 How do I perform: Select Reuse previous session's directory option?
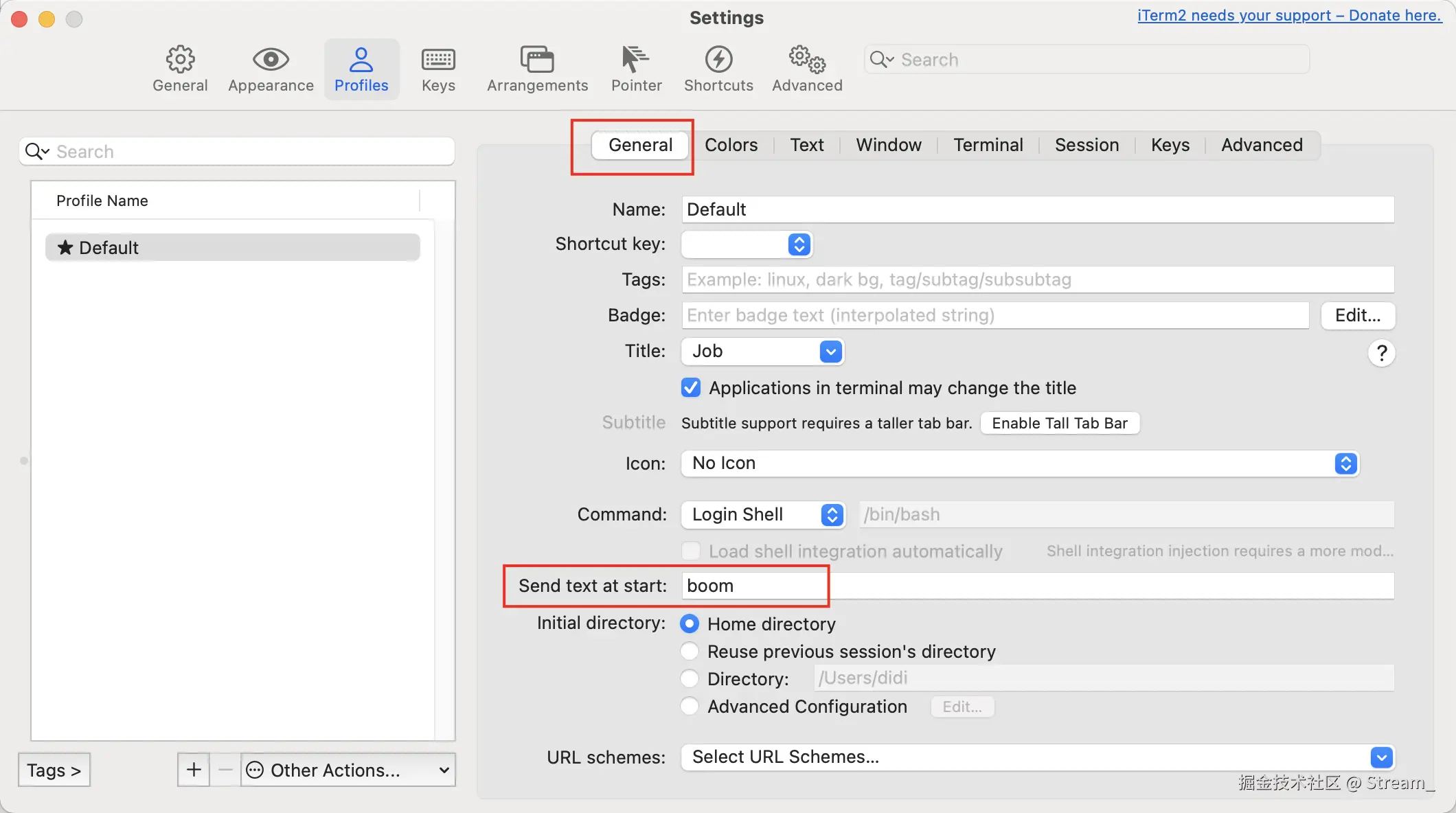point(690,651)
